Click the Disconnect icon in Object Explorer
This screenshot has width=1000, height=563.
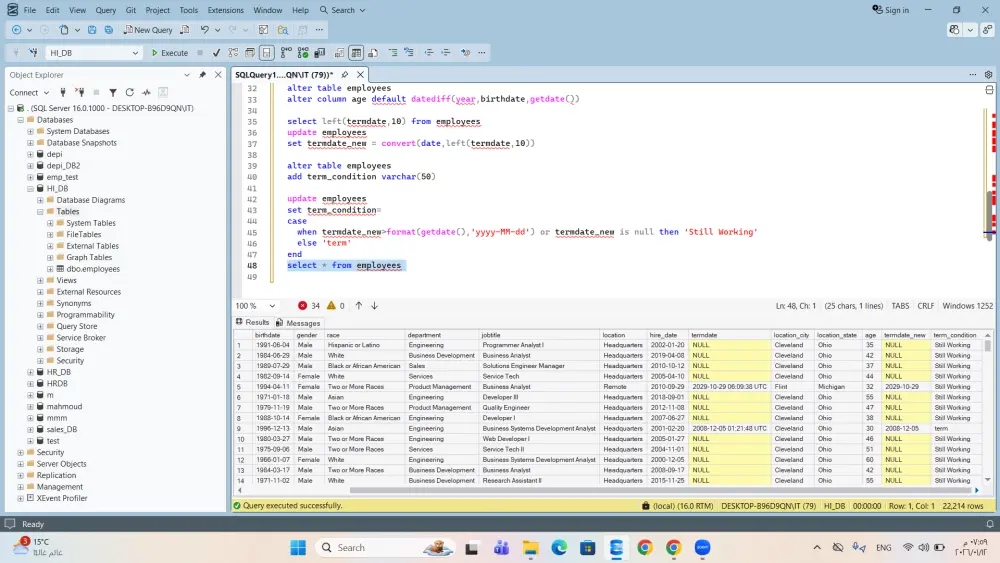tap(80, 92)
